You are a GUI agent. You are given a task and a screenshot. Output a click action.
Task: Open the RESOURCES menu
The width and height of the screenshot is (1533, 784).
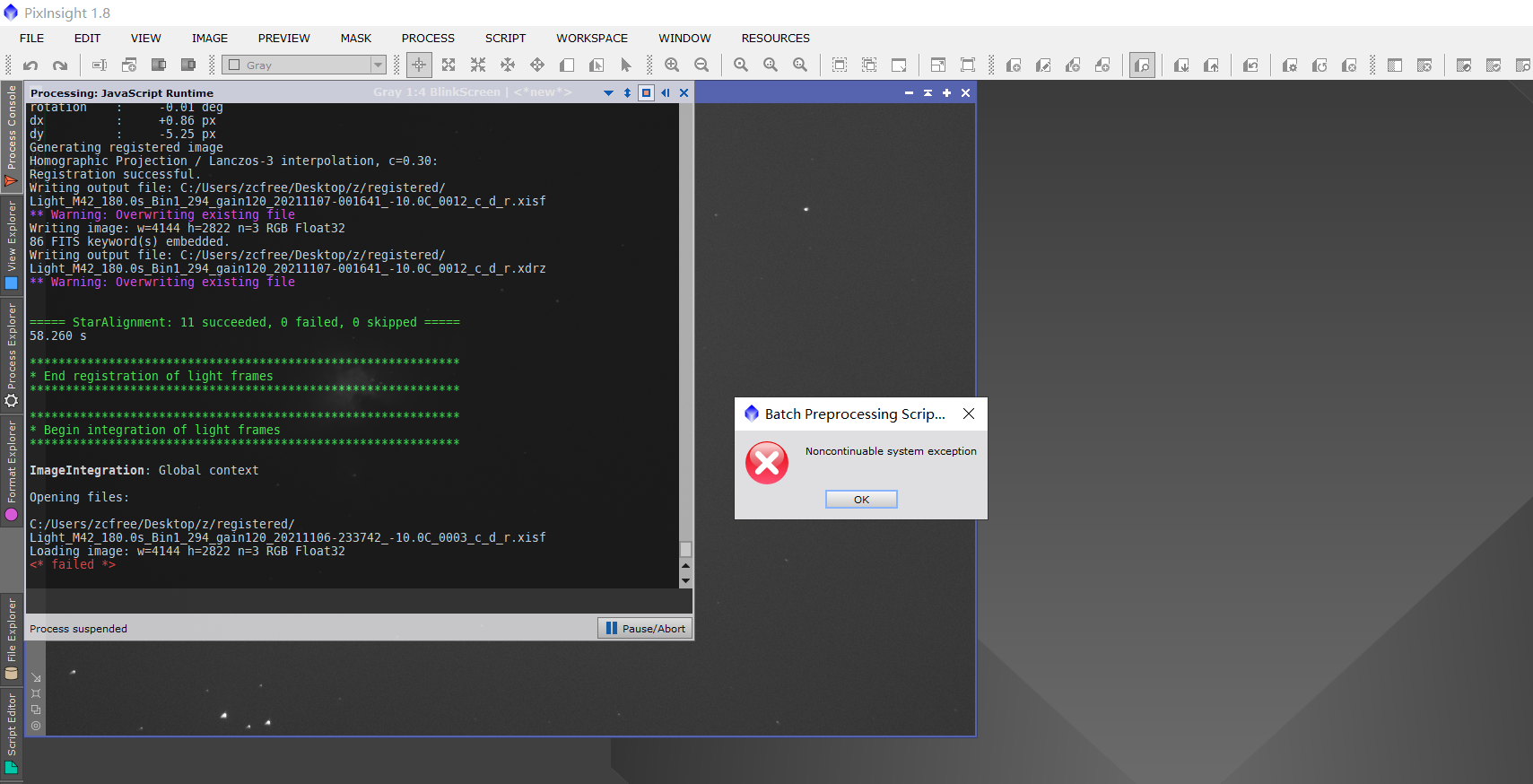tap(775, 38)
